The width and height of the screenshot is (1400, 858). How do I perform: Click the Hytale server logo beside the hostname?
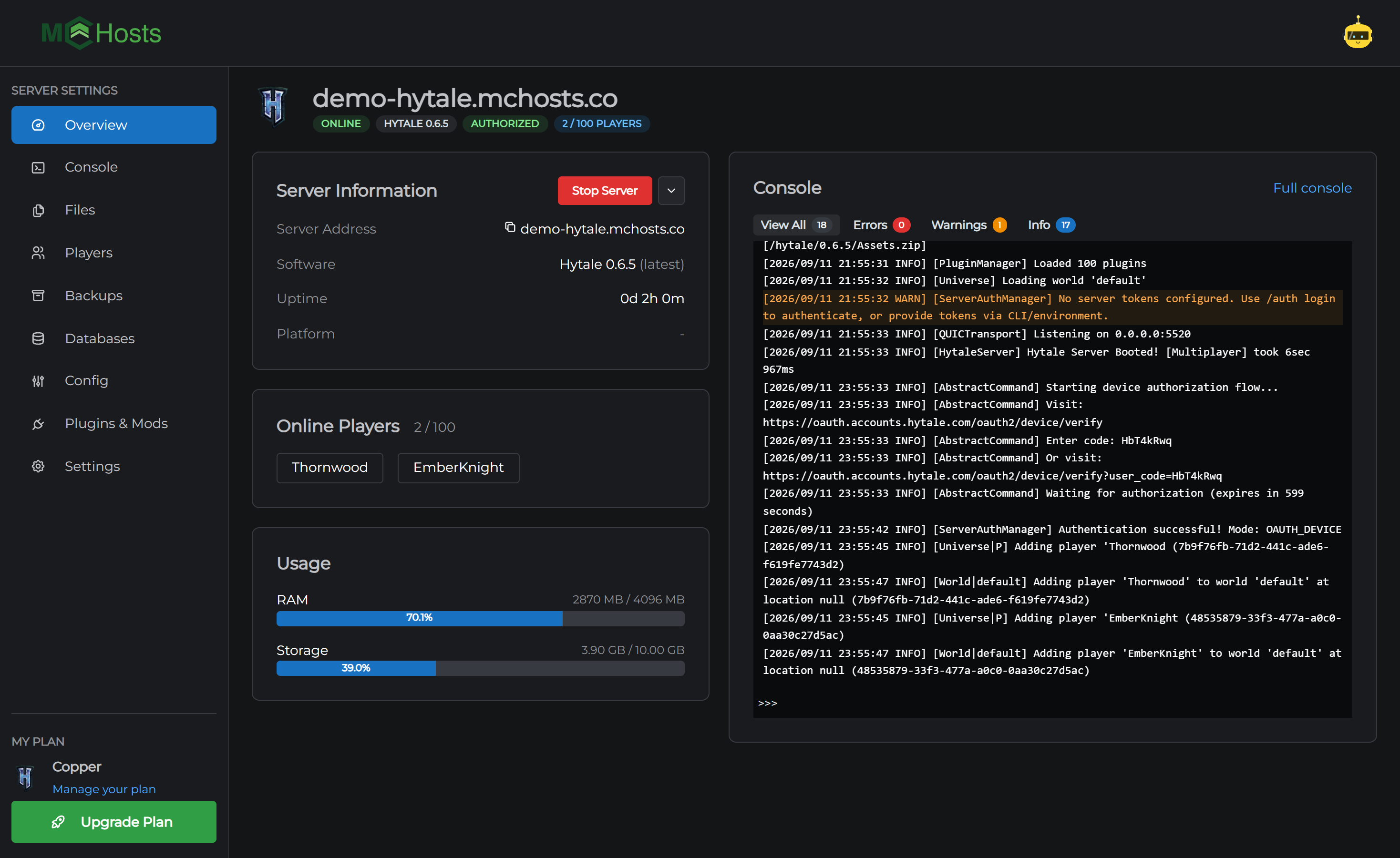tap(273, 106)
